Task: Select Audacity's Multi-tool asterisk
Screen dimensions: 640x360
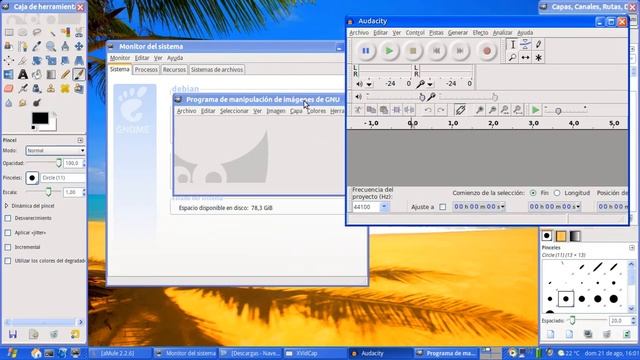Action: click(538, 58)
